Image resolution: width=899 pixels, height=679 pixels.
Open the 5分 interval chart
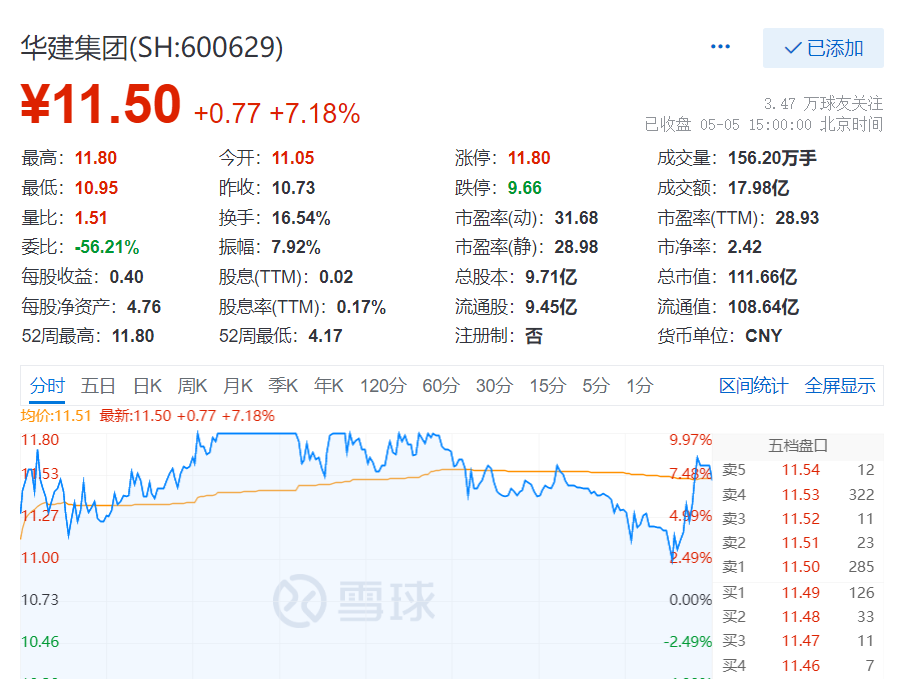(596, 385)
